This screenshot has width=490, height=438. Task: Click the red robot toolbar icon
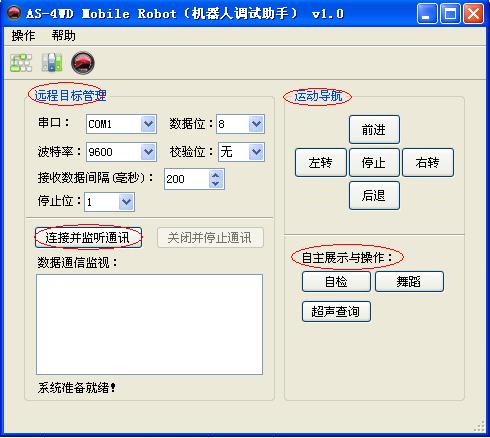tap(83, 63)
